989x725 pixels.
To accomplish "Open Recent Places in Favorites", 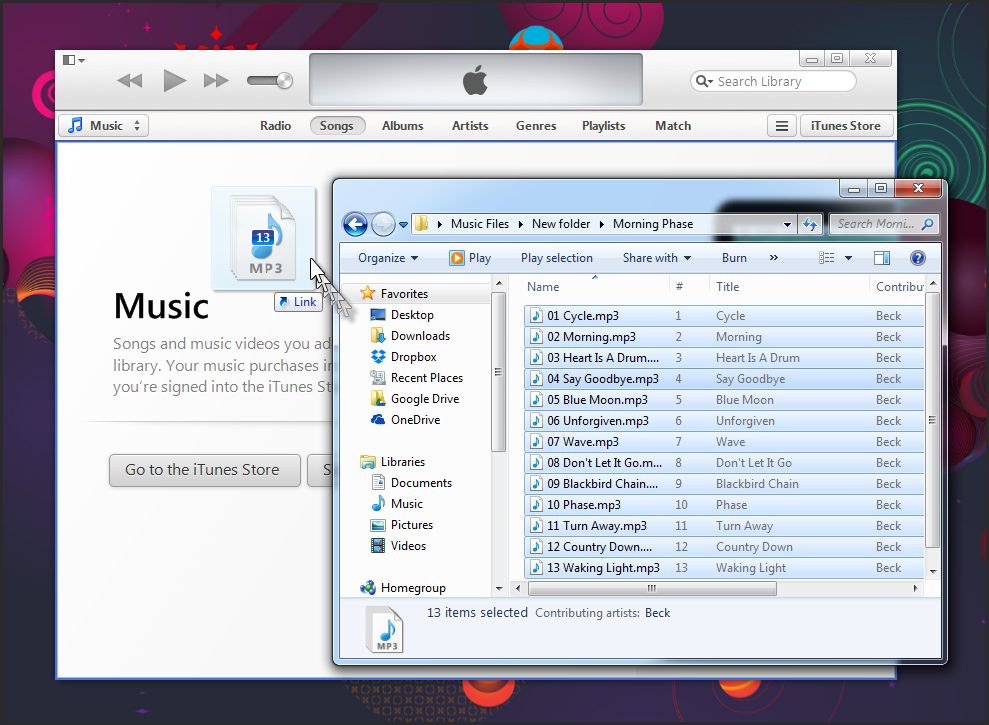I will pos(426,378).
